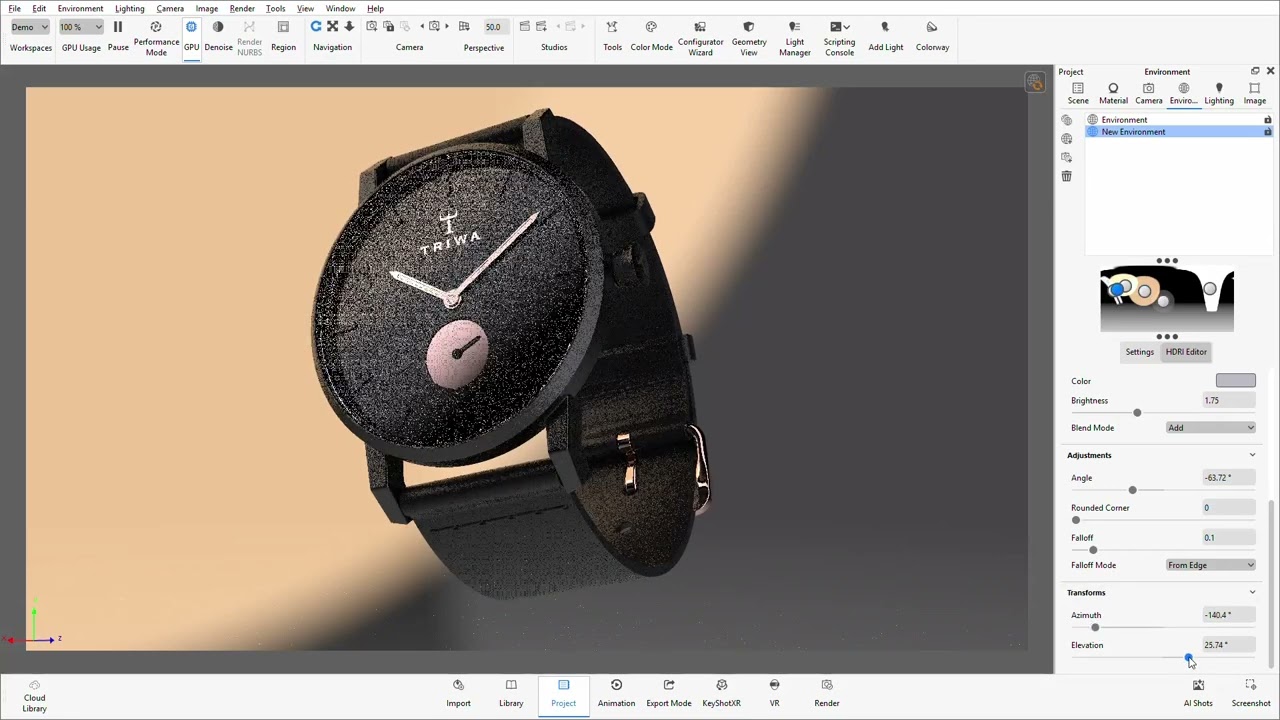Open the Library panel
The width and height of the screenshot is (1280, 720).
(x=511, y=693)
